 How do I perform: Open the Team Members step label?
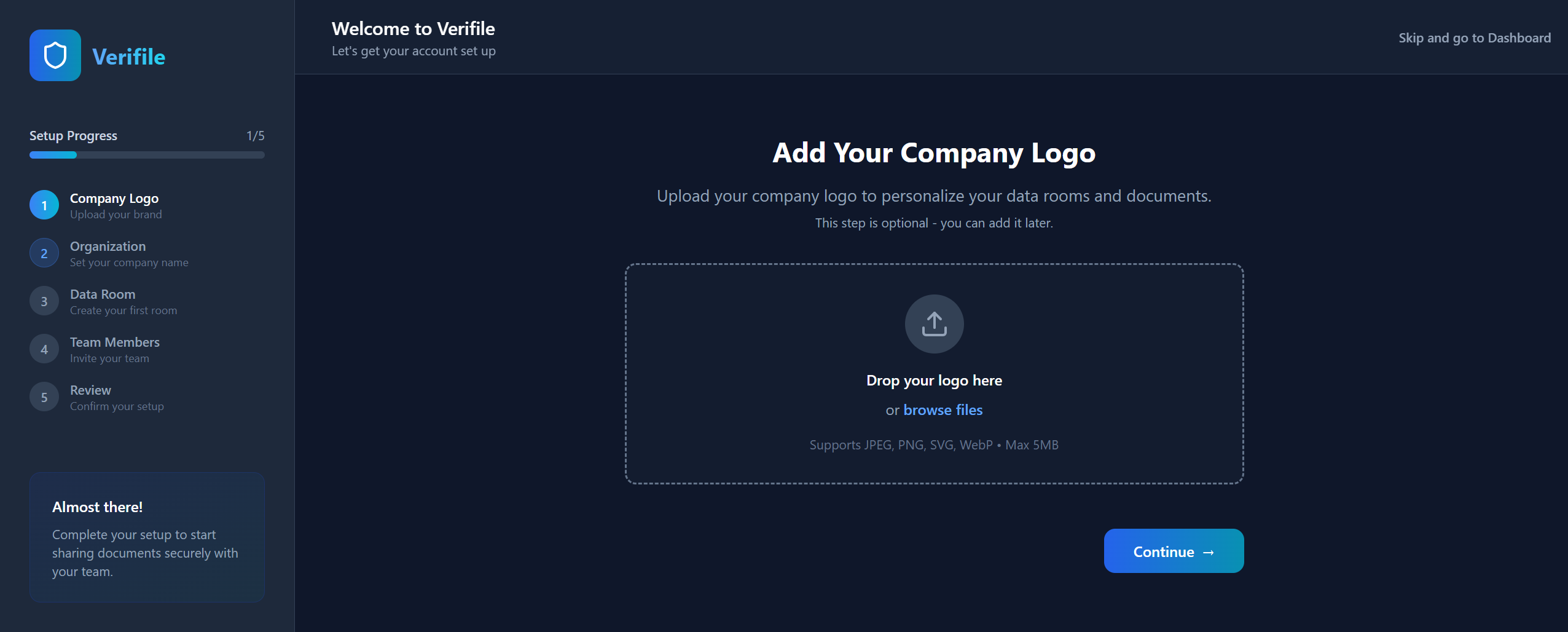coord(115,342)
